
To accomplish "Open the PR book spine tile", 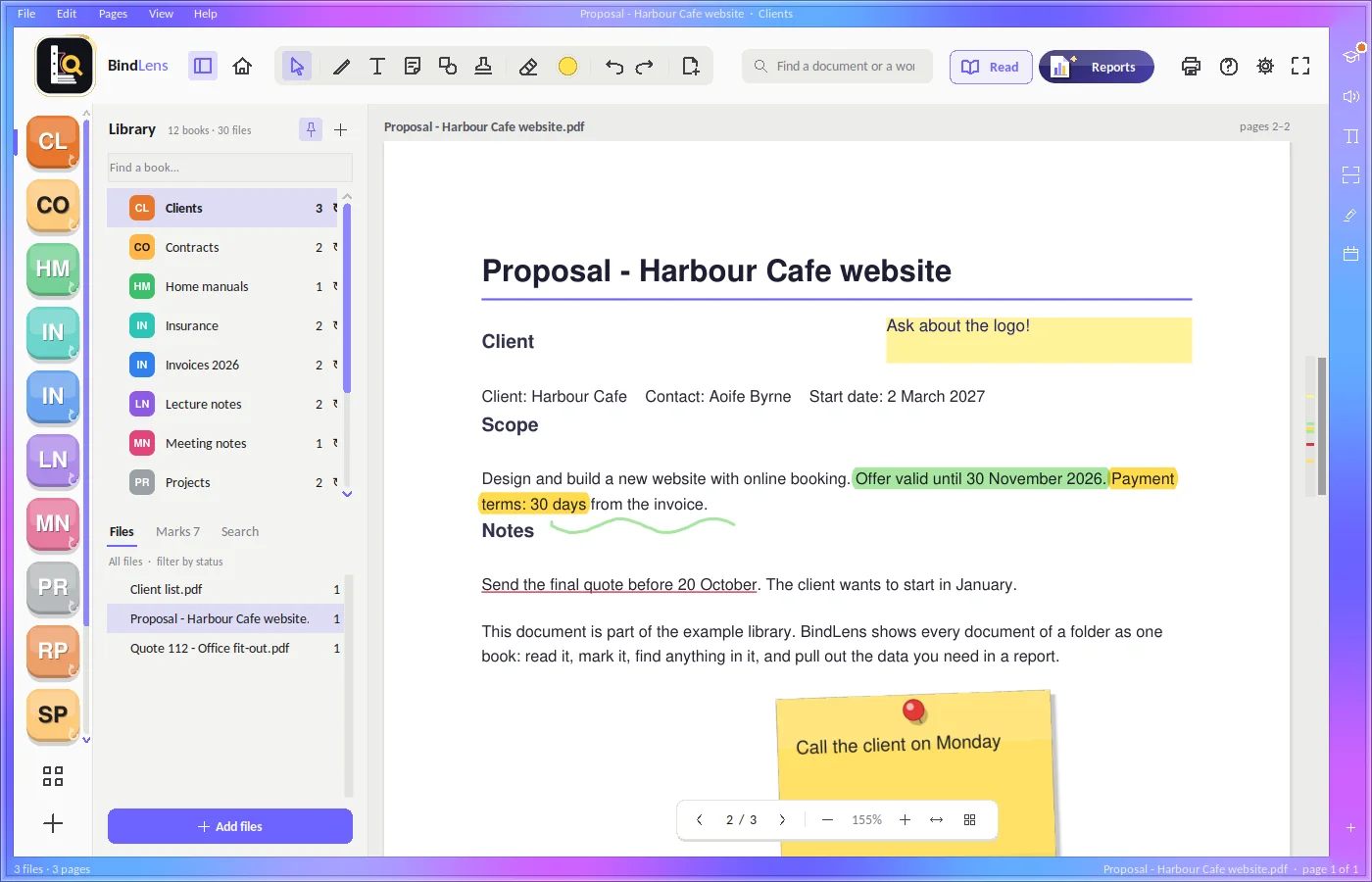I will pyautogui.click(x=53, y=588).
